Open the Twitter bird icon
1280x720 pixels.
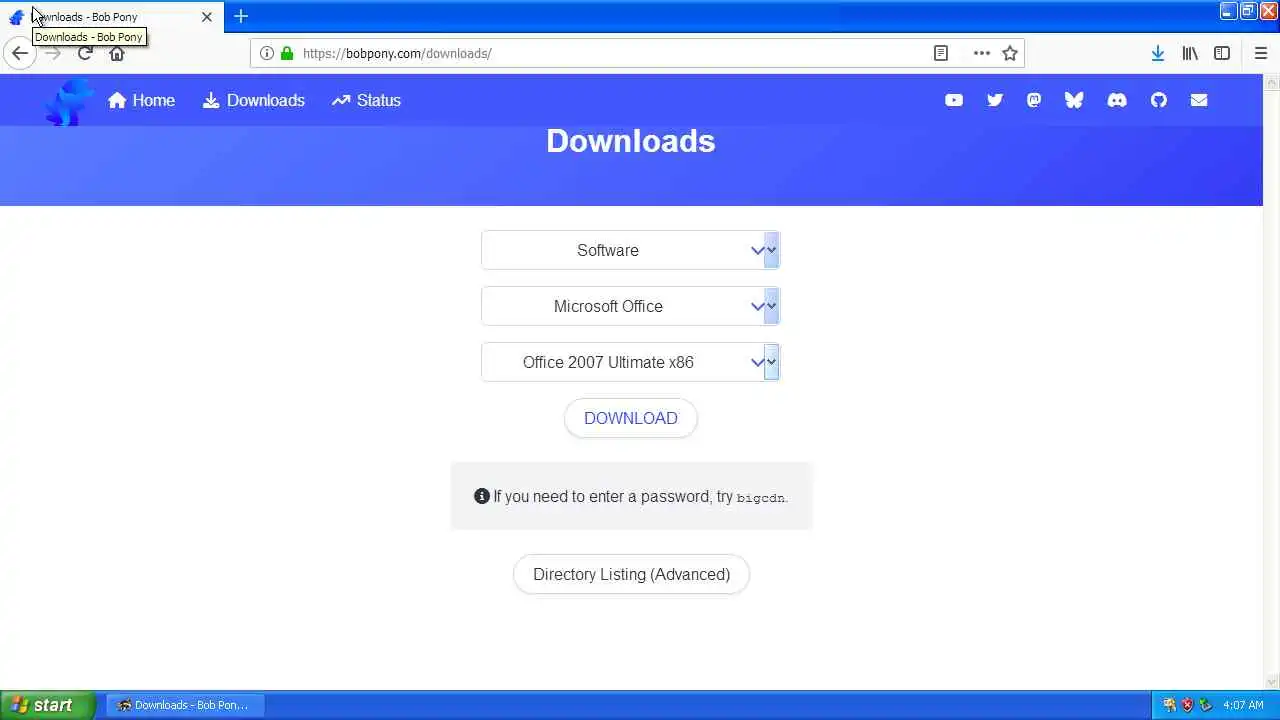tap(994, 100)
